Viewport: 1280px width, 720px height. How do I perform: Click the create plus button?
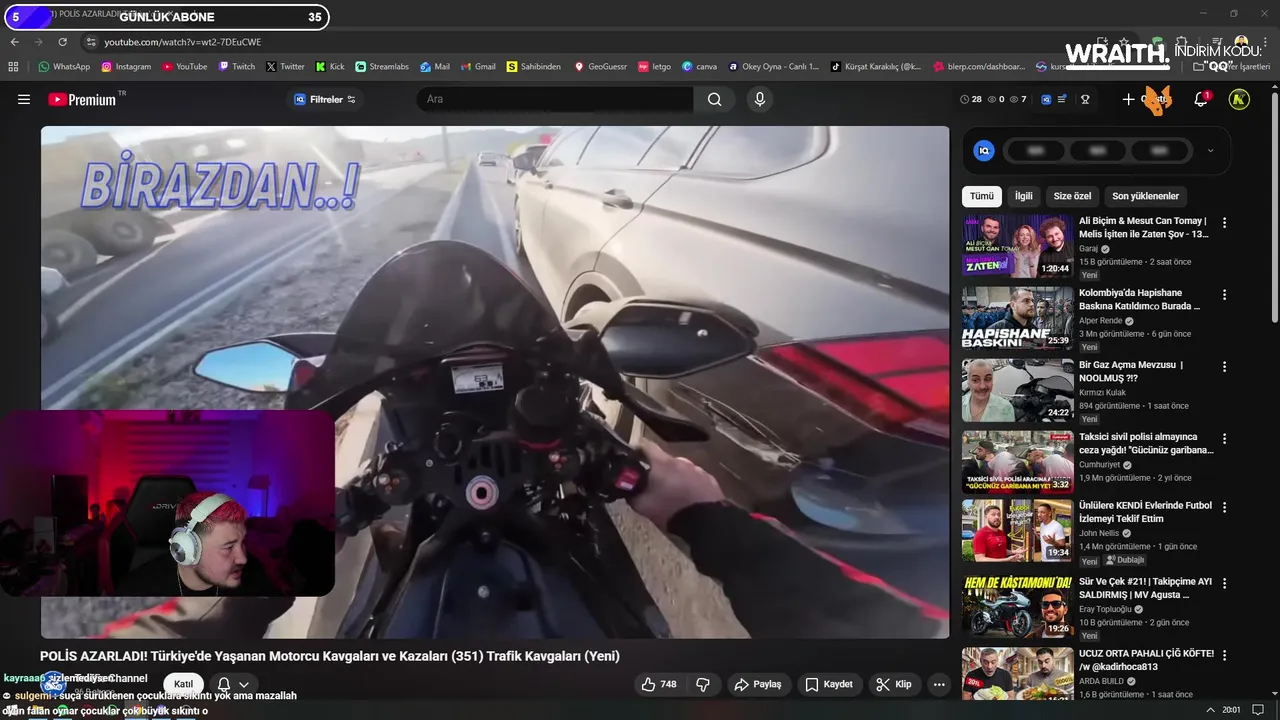pos(1128,99)
